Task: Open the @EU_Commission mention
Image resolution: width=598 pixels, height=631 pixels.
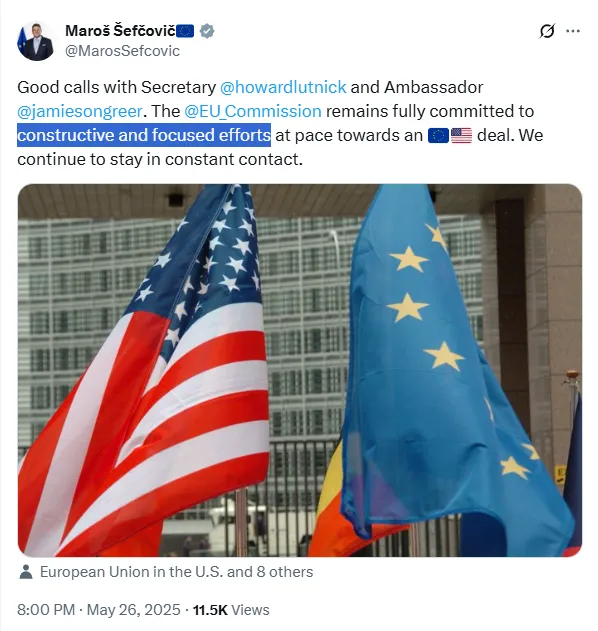Action: pos(253,111)
